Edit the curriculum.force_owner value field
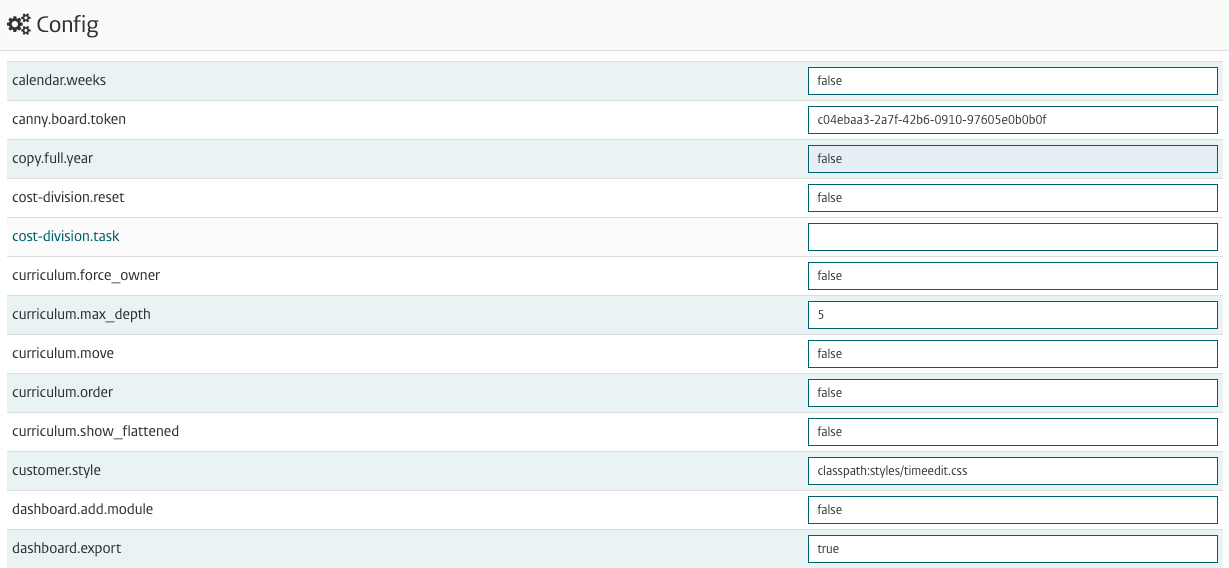 pos(1012,276)
